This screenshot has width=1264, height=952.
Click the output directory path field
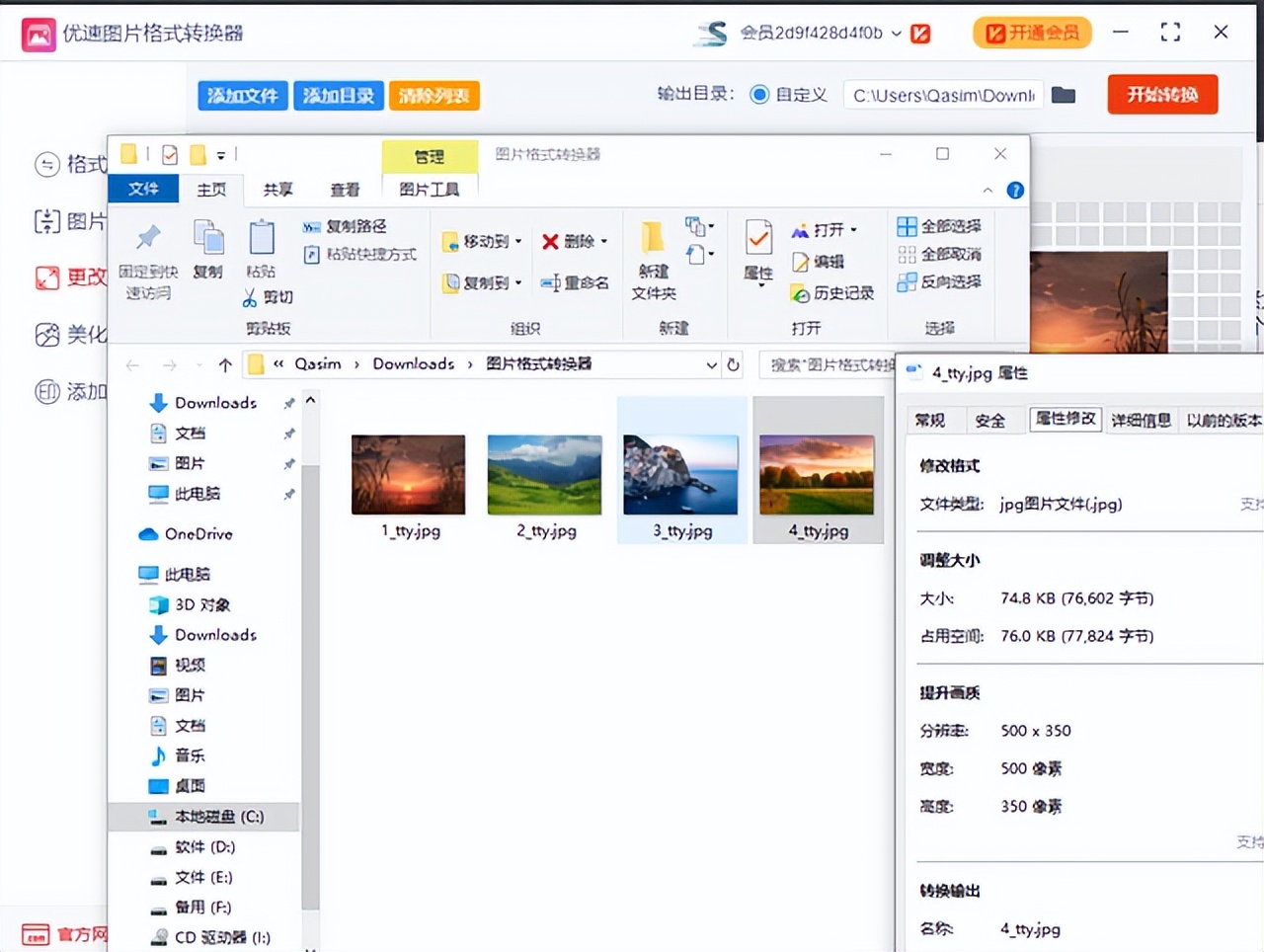pos(943,95)
